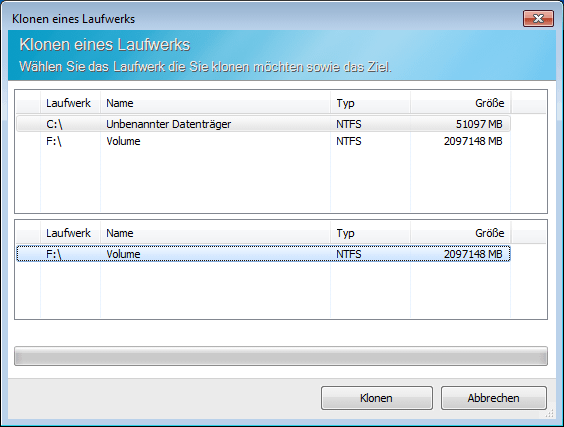
Task: Click the blank header cell in source list
Action: click(28, 103)
